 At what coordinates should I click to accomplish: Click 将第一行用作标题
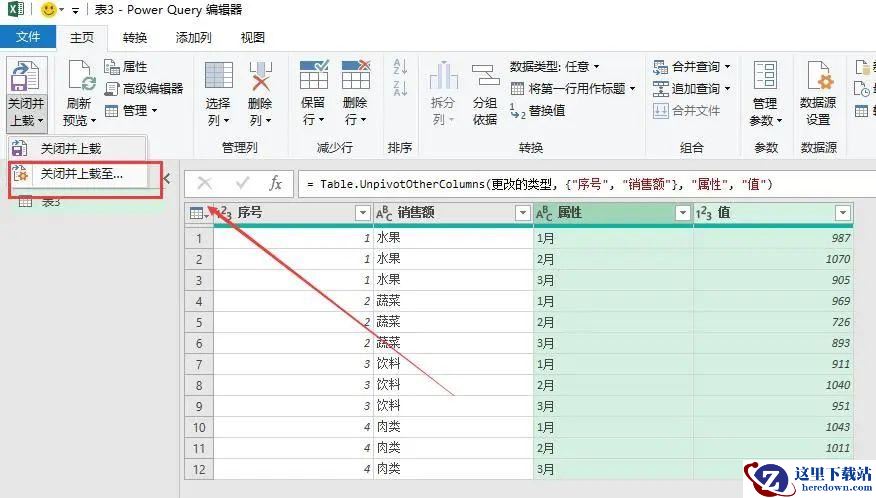coord(573,88)
